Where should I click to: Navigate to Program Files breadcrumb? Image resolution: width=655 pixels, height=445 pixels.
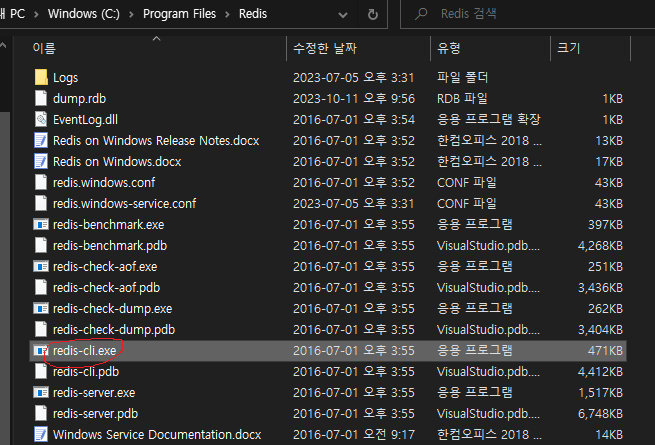[x=179, y=14]
